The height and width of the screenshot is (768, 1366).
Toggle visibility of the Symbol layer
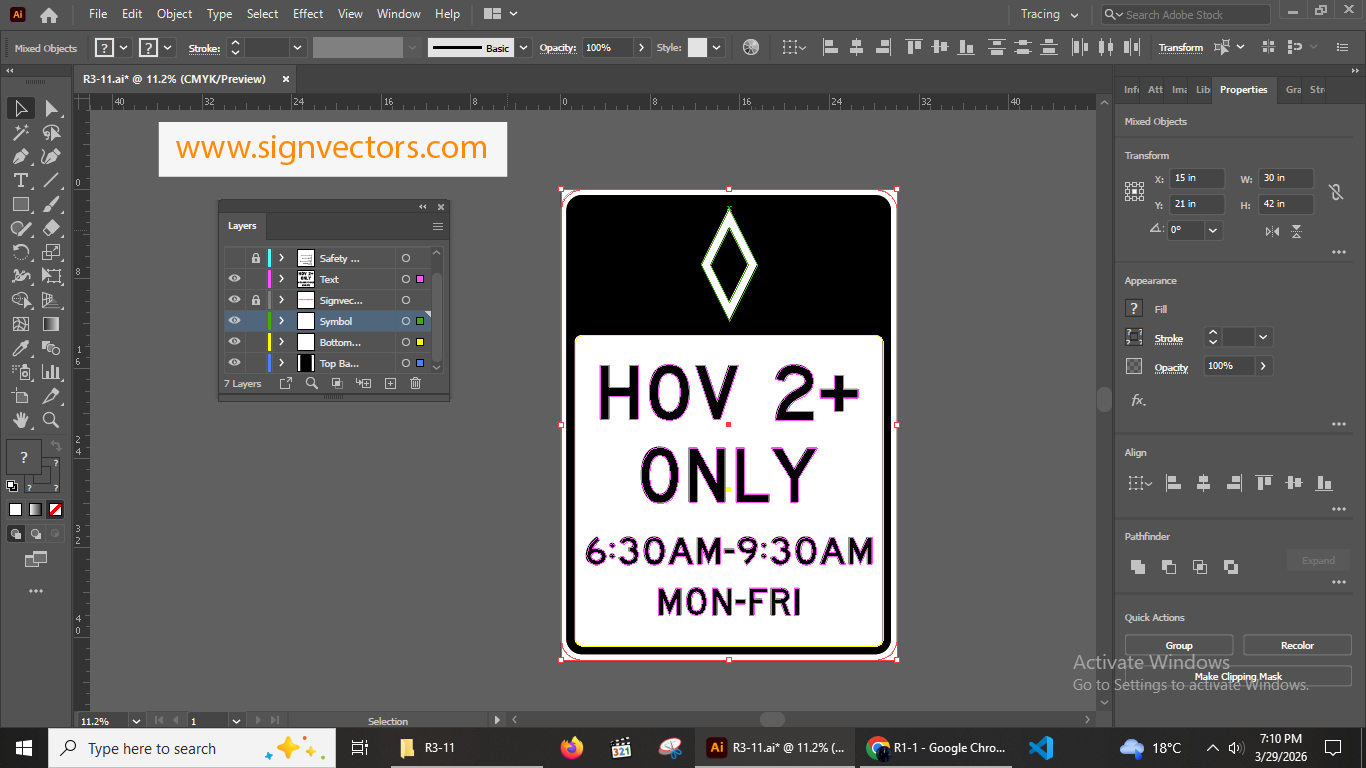[x=234, y=320]
